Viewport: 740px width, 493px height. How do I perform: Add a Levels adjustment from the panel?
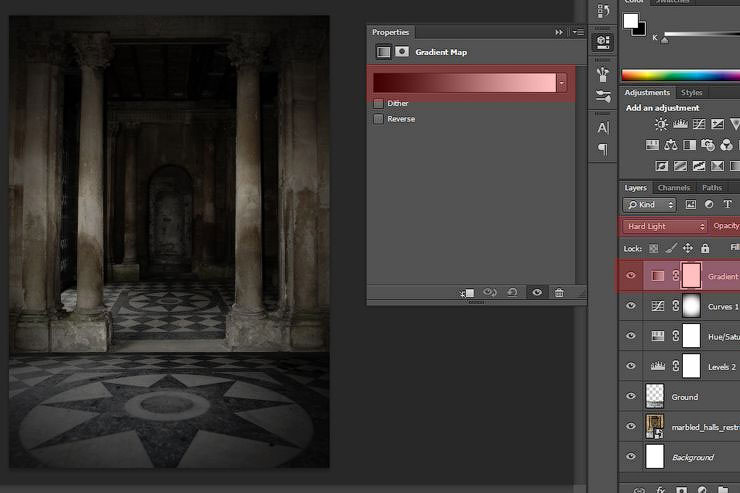click(x=679, y=125)
